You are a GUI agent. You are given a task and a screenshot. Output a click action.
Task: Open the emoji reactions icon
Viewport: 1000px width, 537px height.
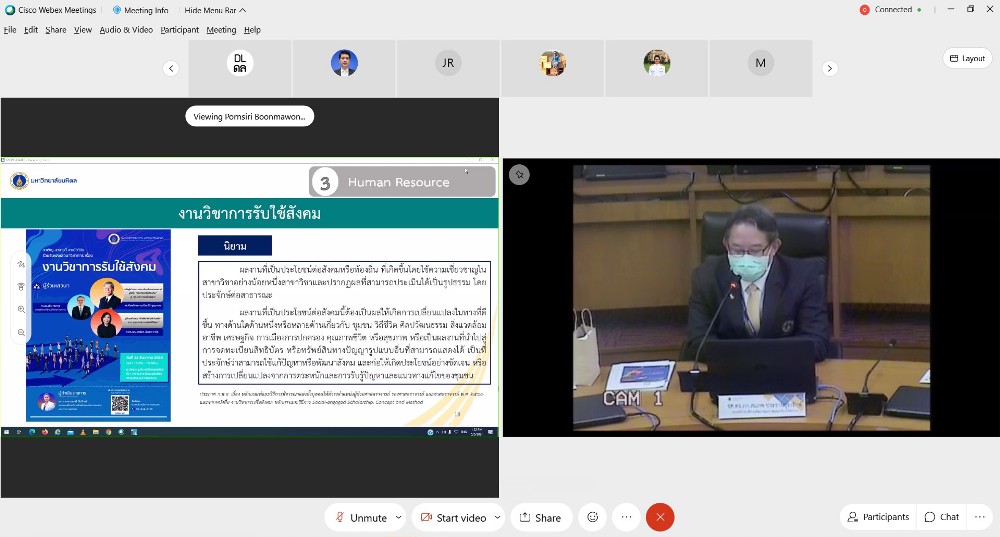coord(593,517)
